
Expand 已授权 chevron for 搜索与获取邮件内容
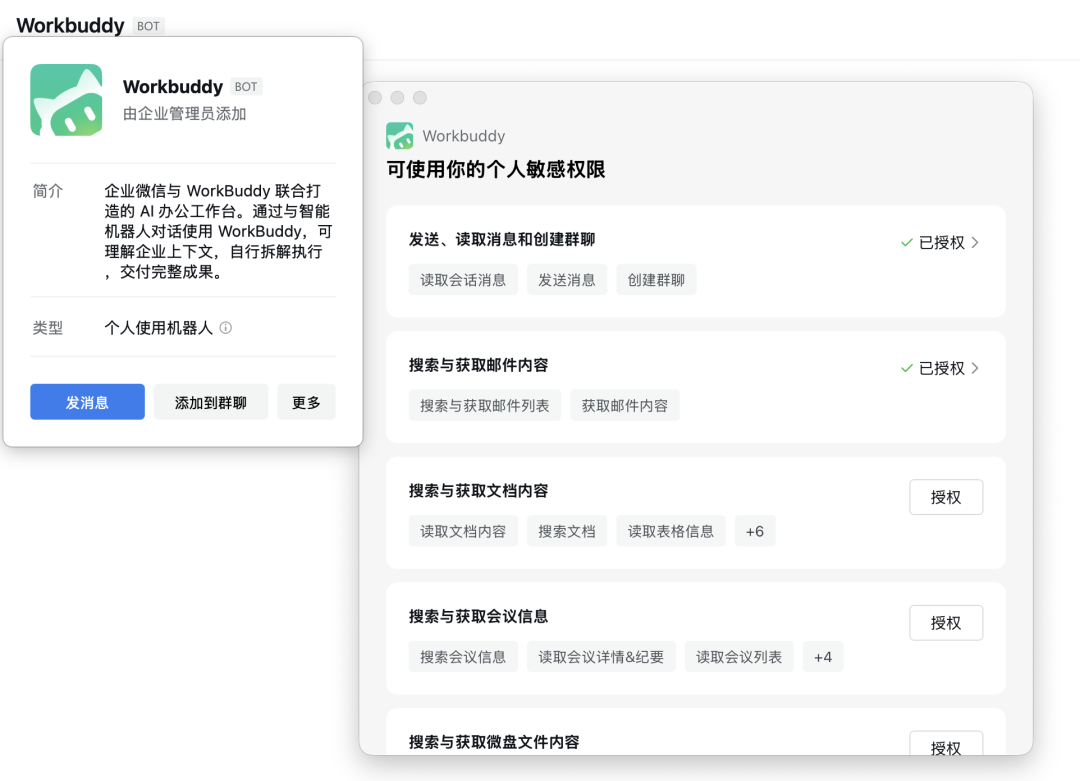point(975,368)
